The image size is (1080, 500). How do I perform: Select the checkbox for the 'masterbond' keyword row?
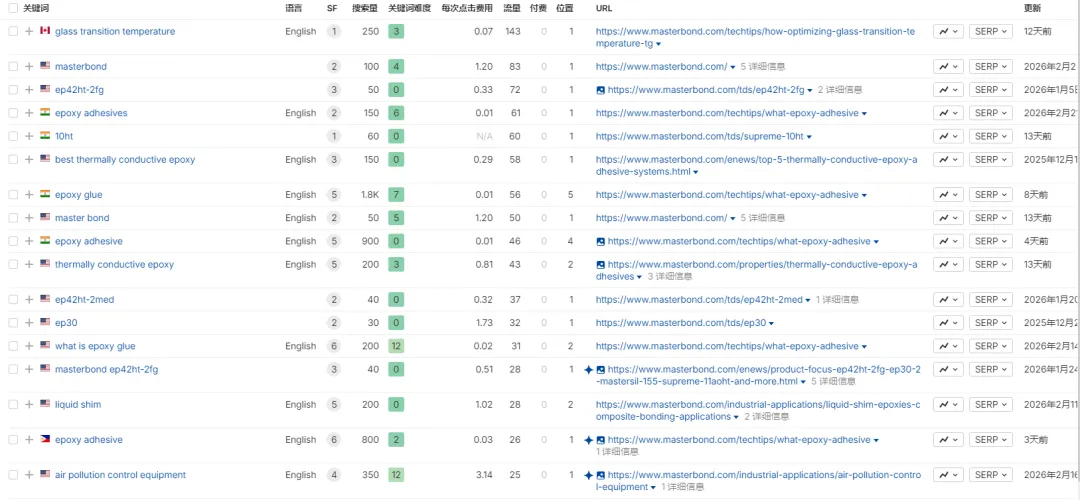pos(13,67)
